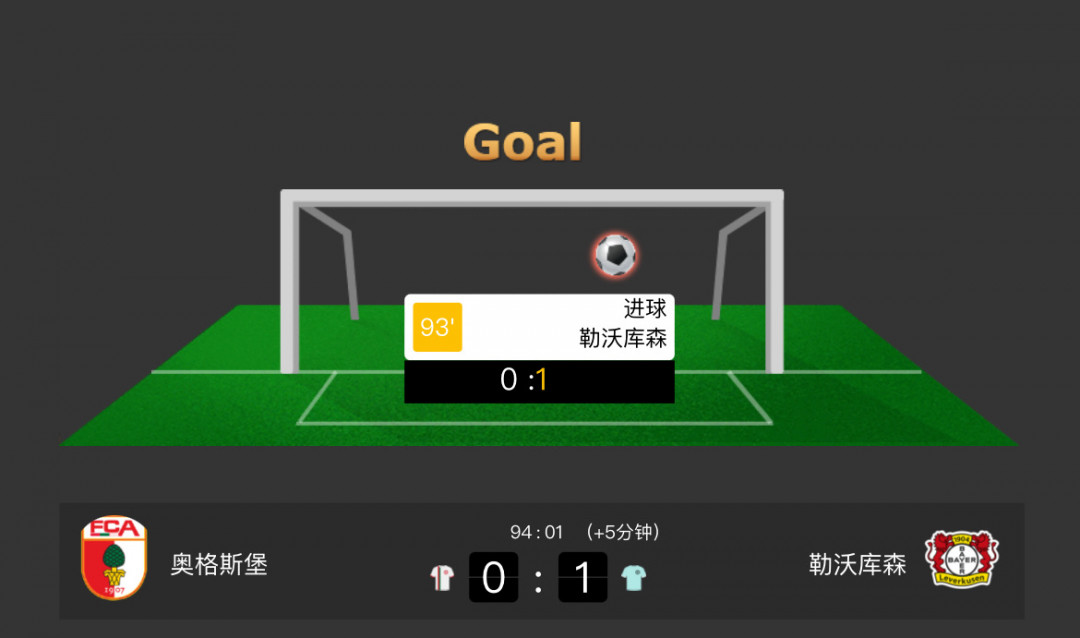Click the 奥格斯堡 team name
The height and width of the screenshot is (638, 1080).
219,564
